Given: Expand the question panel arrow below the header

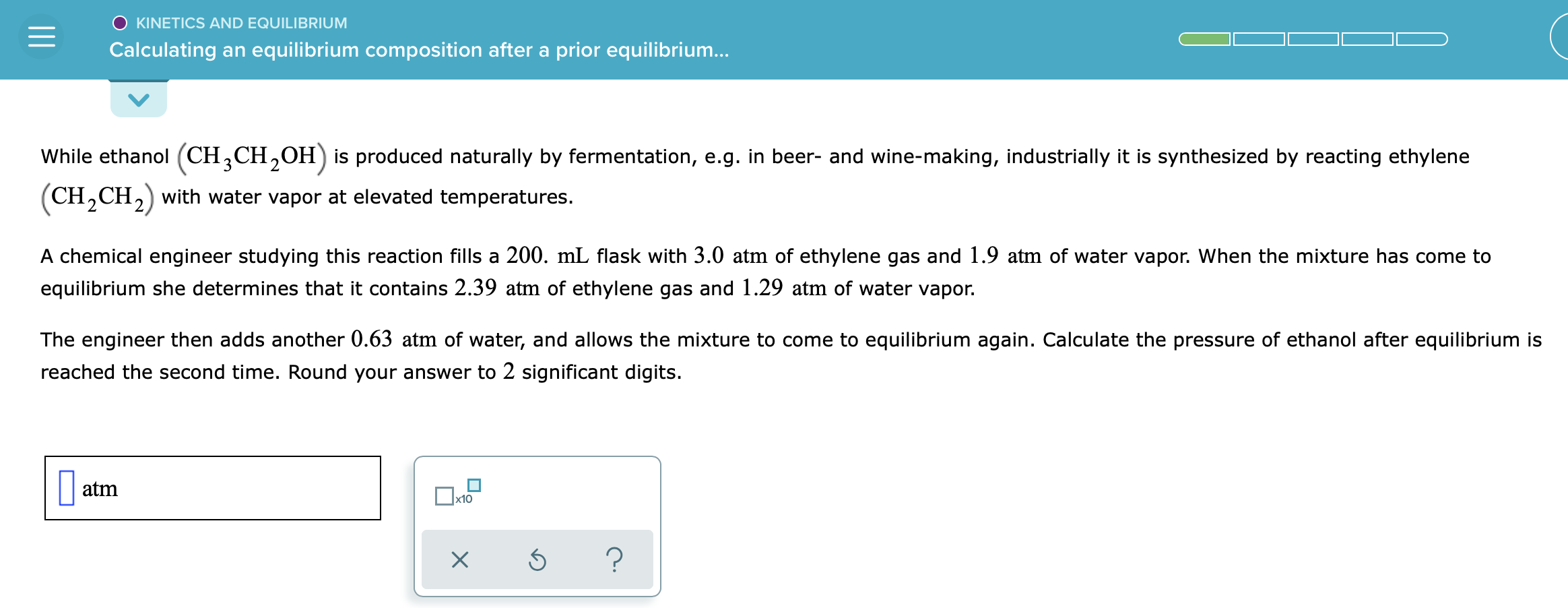Looking at the screenshot, I should pyautogui.click(x=138, y=100).
